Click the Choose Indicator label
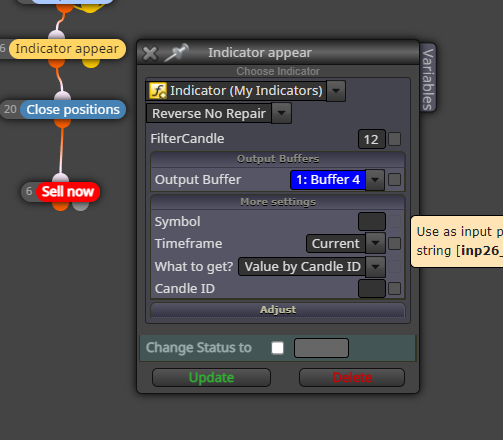503x440 pixels. pos(278,71)
